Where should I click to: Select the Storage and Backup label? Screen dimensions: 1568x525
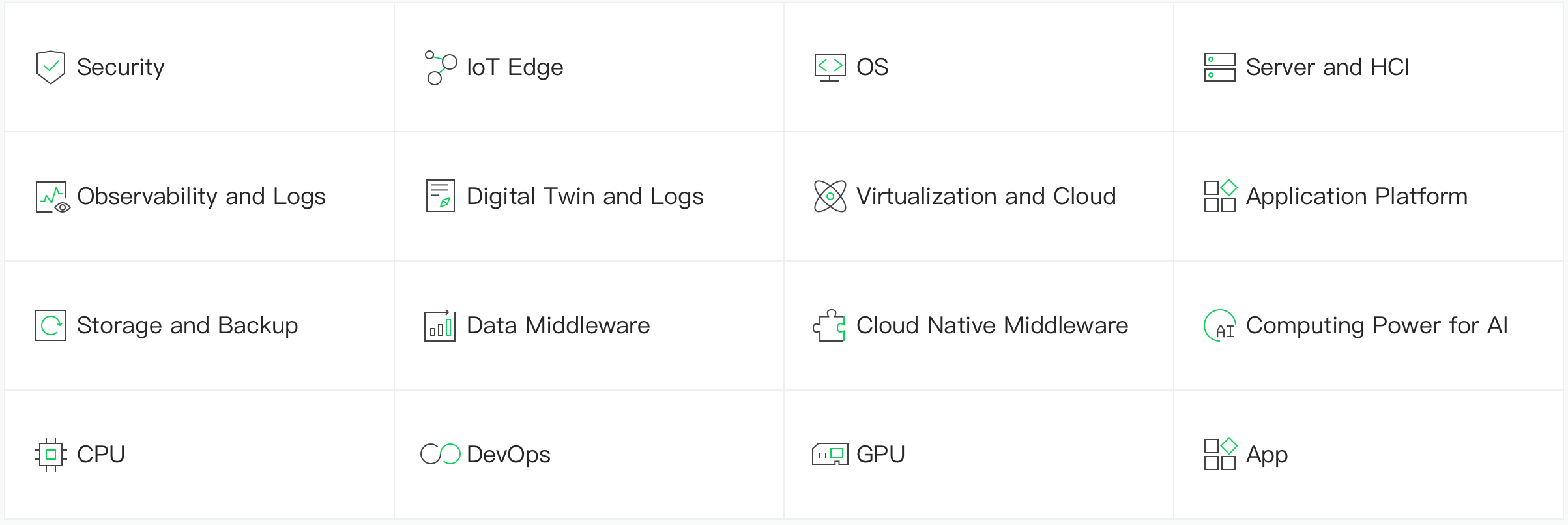pos(187,325)
